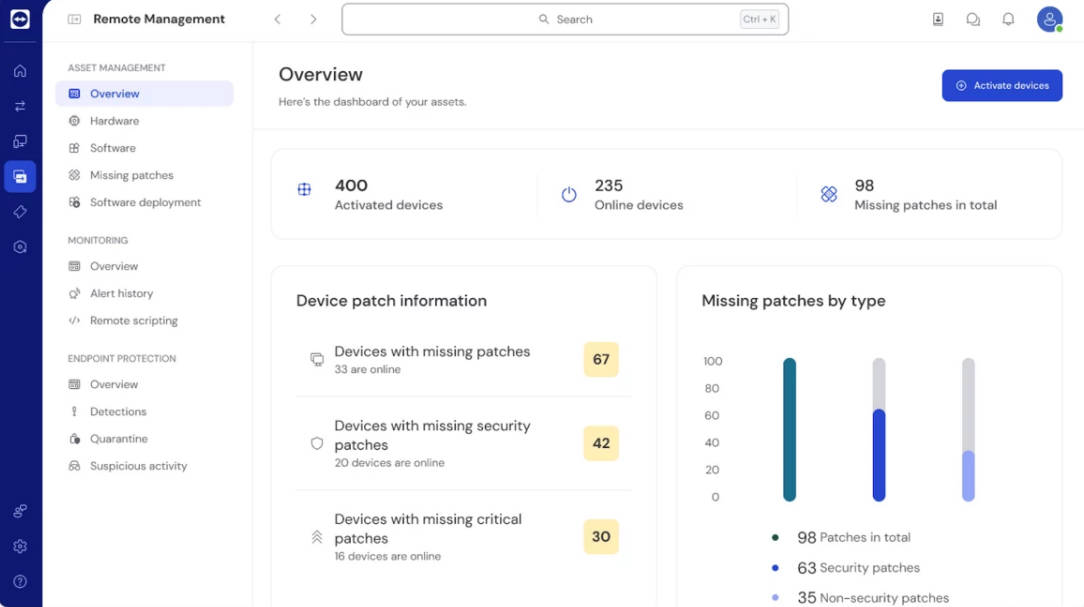Click the teal Patches in total bar
Image resolution: width=1084 pixels, height=607 pixels.
point(789,429)
